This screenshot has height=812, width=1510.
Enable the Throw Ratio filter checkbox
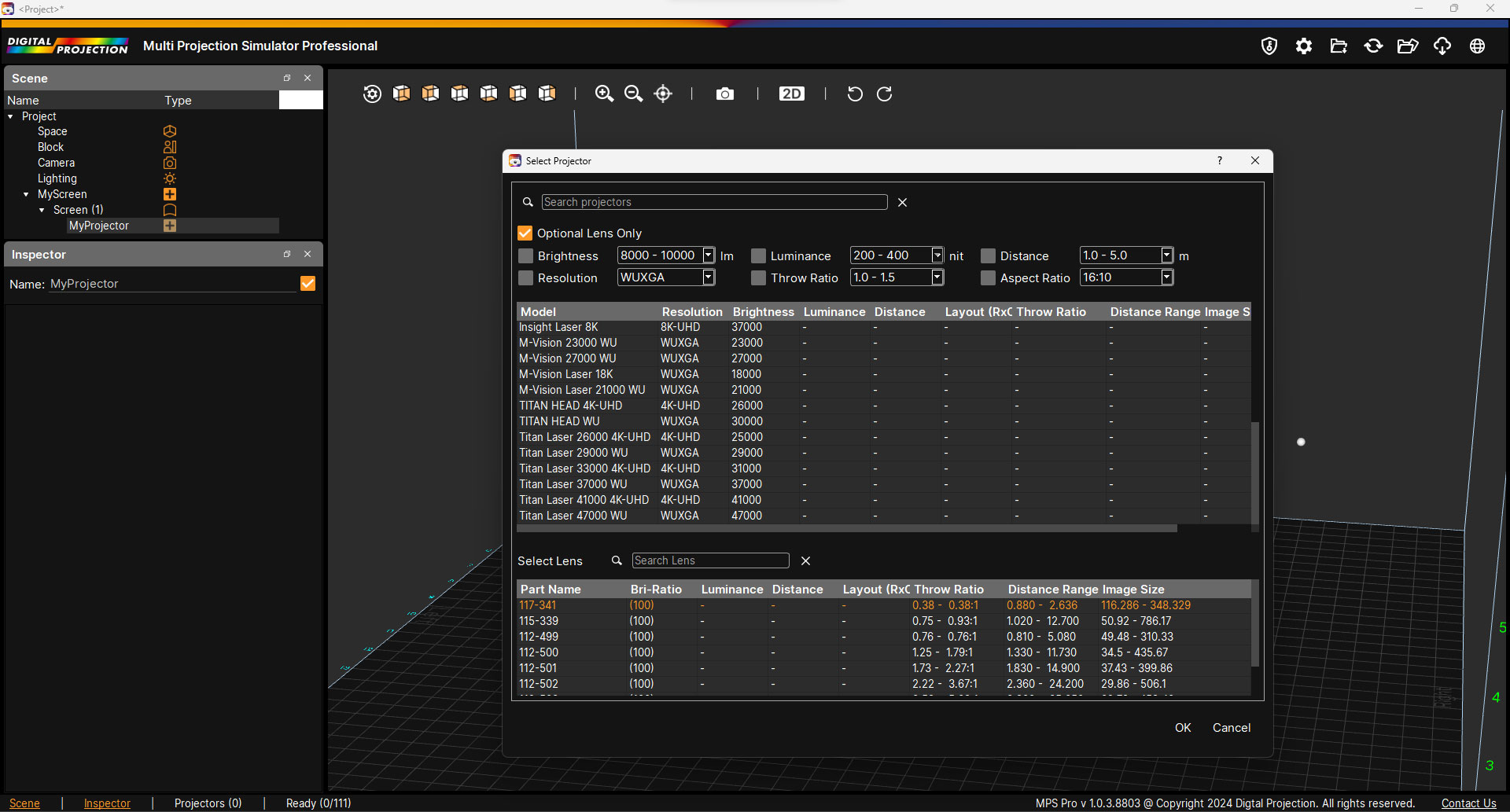click(759, 277)
